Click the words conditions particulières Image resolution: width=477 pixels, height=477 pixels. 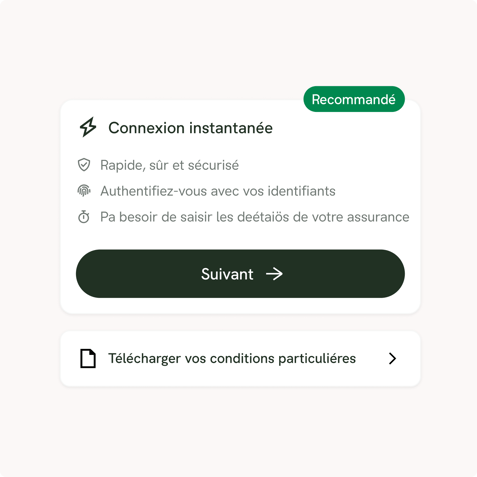283,359
